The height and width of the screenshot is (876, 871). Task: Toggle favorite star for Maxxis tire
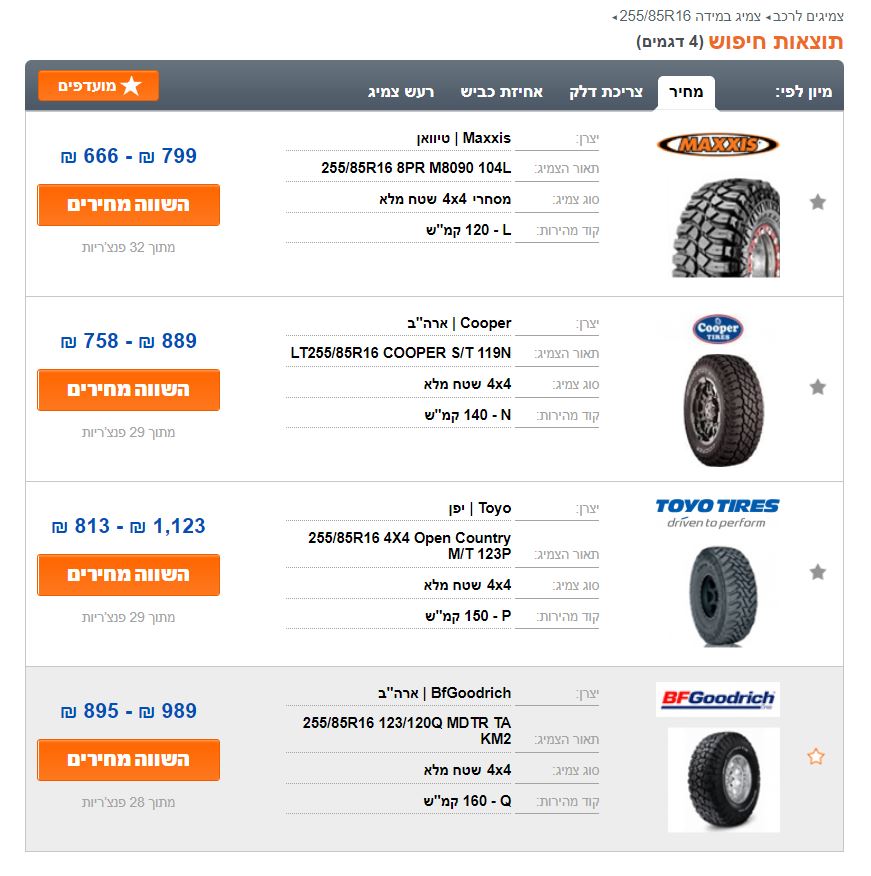[817, 202]
